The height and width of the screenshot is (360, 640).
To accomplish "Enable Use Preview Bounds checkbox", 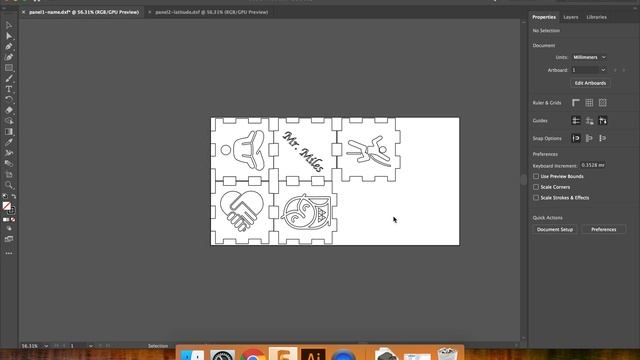I will [536, 176].
